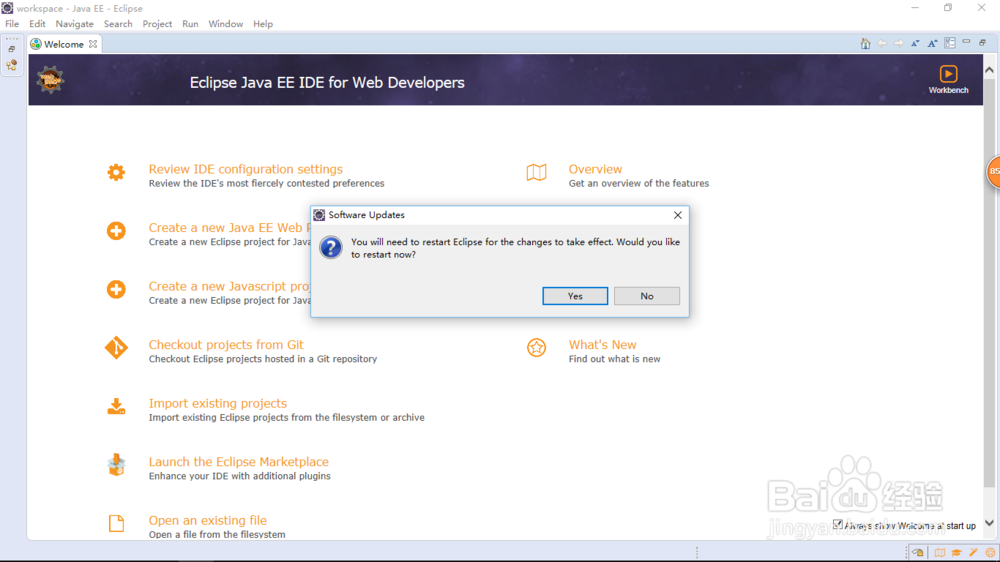Open the What's New link
Image resolution: width=1000 pixels, height=562 pixels.
602,344
